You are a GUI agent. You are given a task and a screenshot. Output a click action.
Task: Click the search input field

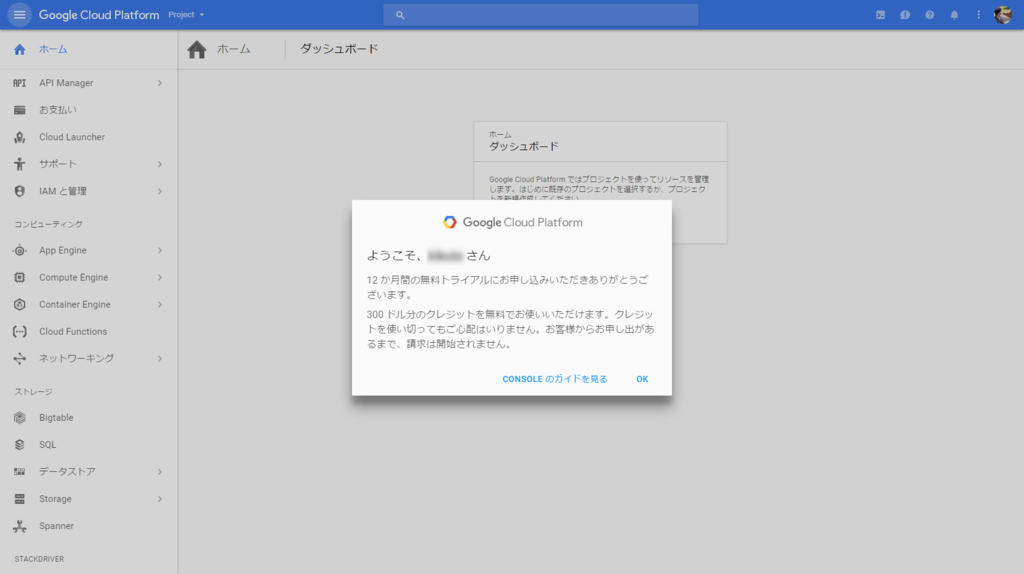click(x=541, y=14)
